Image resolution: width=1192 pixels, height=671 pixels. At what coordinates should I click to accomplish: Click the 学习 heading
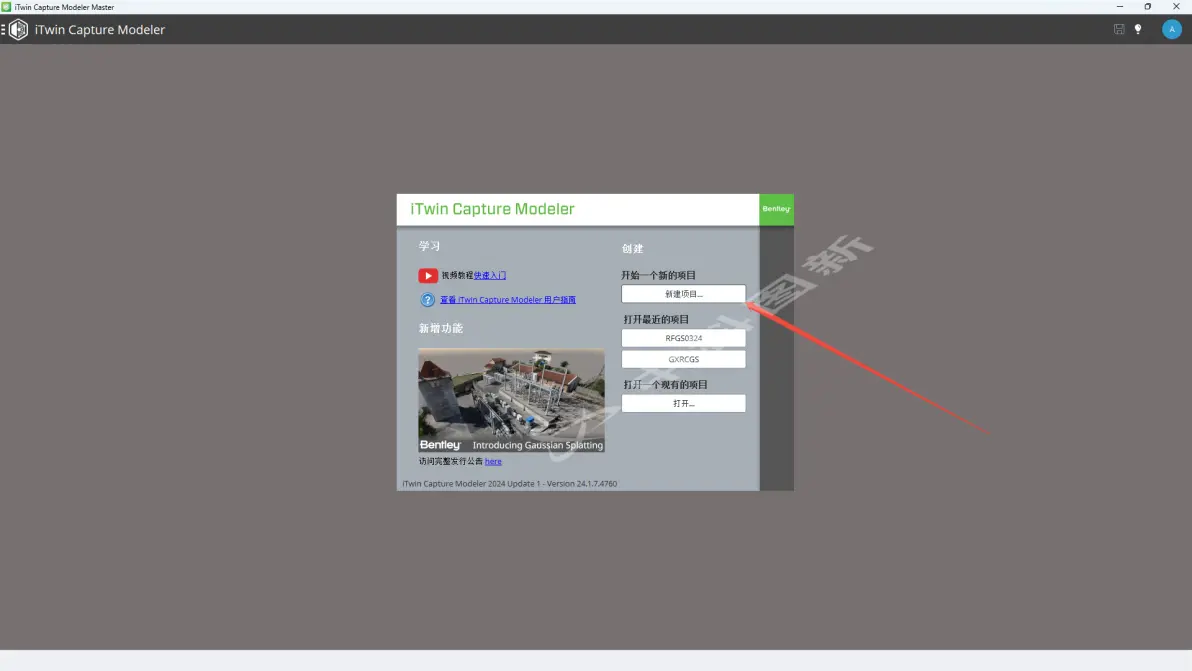430,246
